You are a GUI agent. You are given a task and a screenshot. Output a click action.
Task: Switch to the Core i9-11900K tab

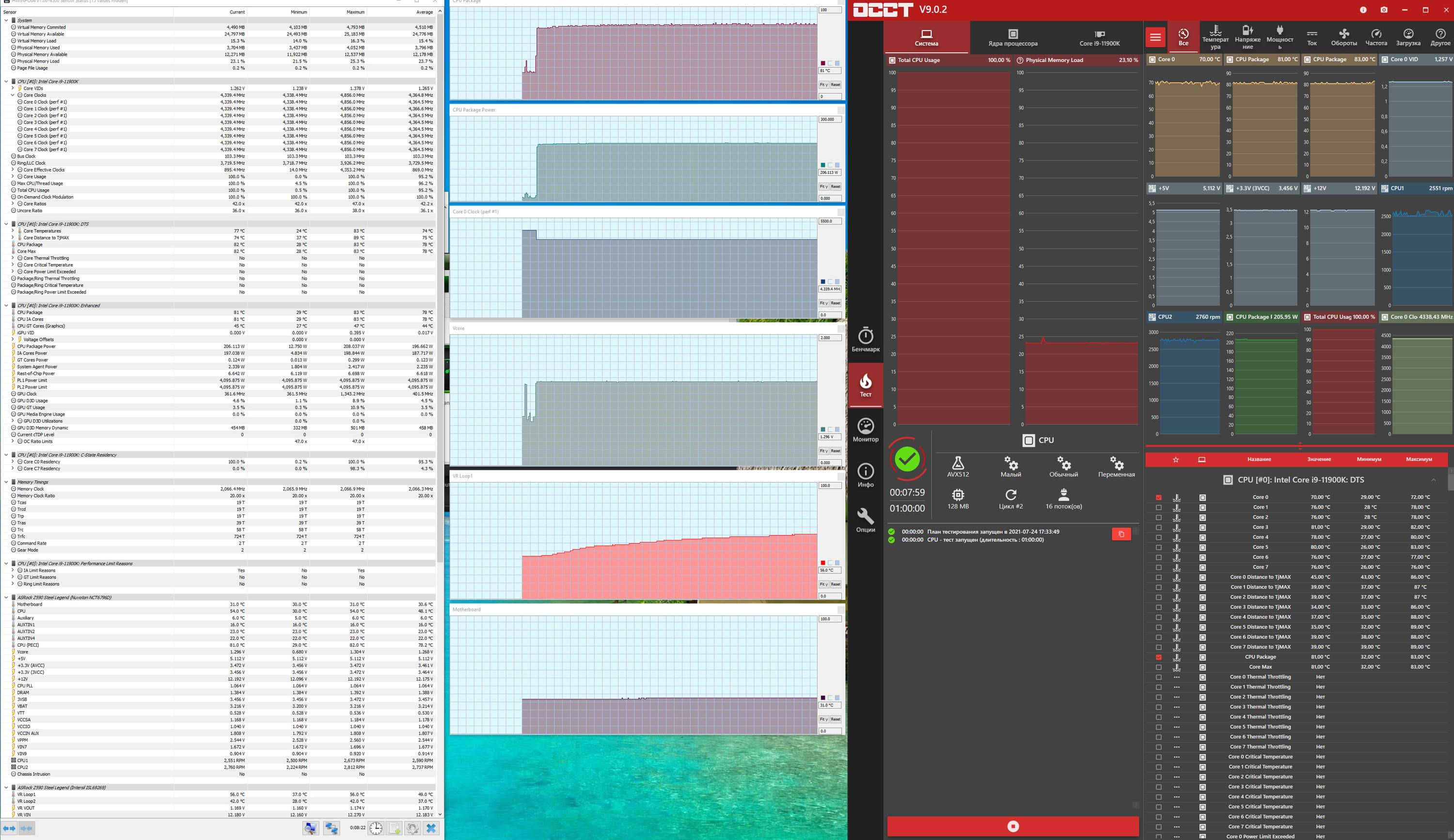(x=1099, y=38)
